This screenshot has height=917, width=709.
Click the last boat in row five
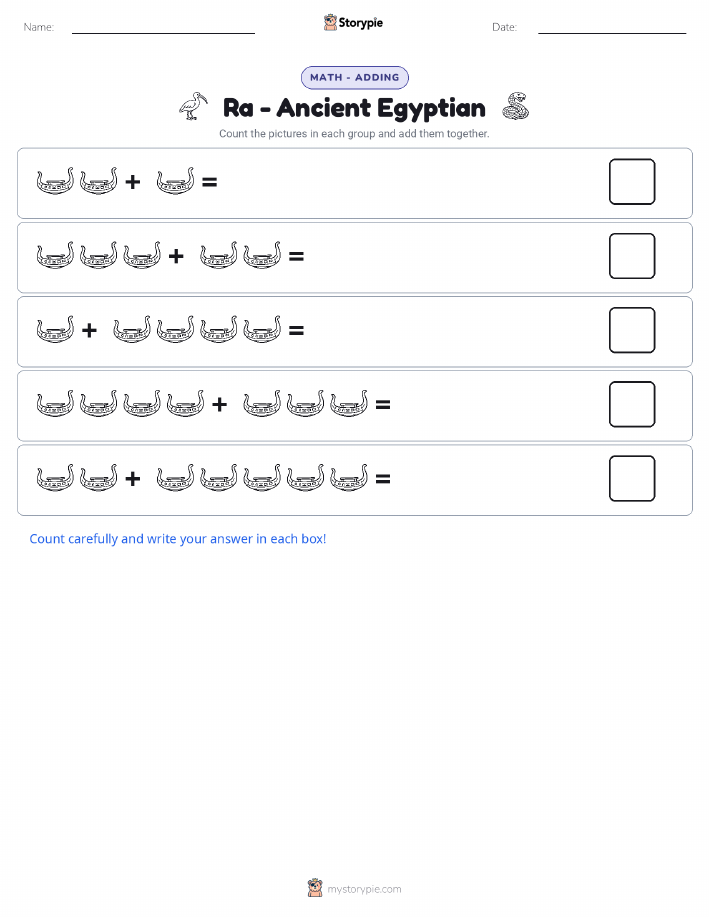(x=349, y=478)
